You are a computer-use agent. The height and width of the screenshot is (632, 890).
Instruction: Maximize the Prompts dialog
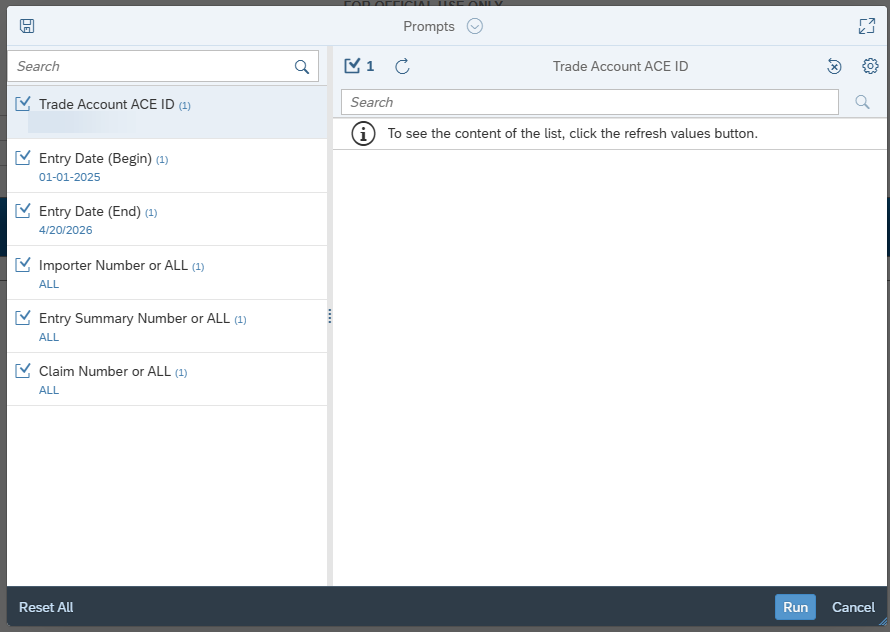pyautogui.click(x=867, y=26)
